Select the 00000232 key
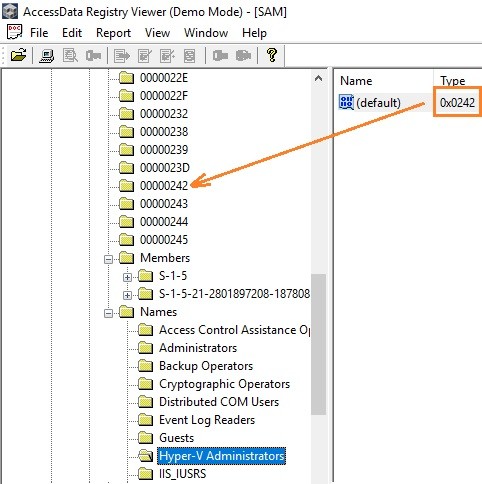This screenshot has width=482, height=484. 164,114
